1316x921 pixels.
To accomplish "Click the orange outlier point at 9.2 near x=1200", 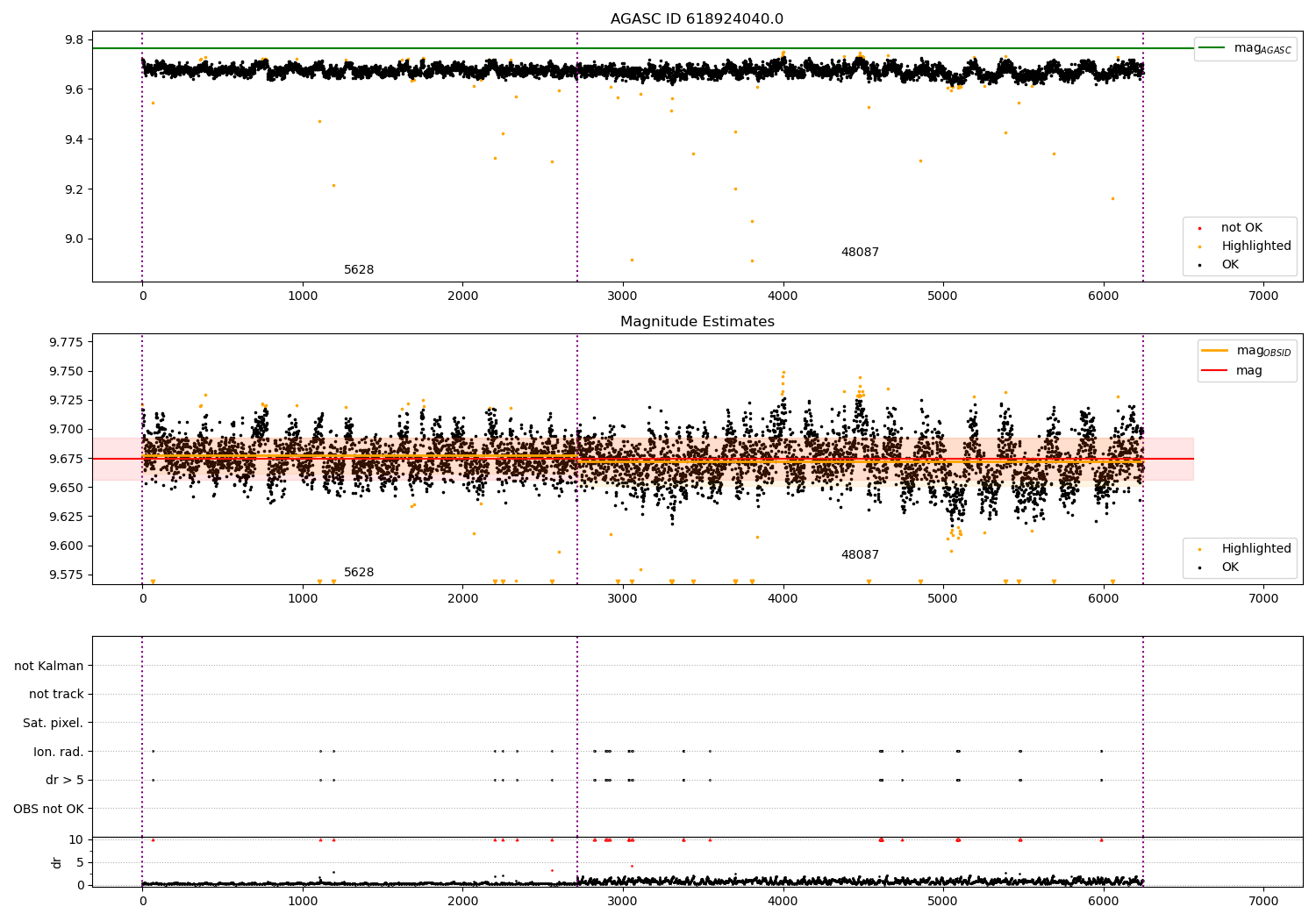I will click(x=333, y=185).
